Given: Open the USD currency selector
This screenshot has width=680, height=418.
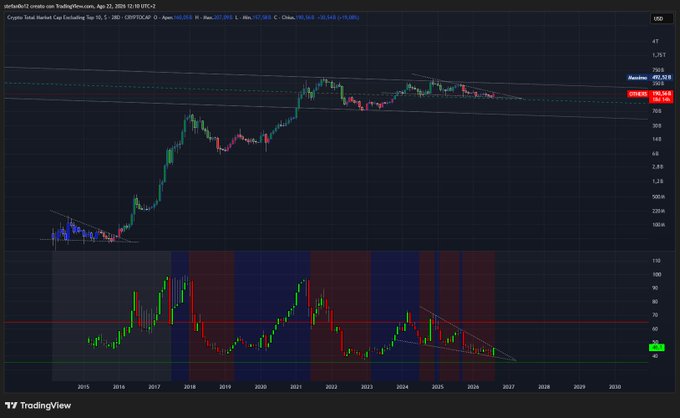Looking at the screenshot, I should (x=661, y=19).
